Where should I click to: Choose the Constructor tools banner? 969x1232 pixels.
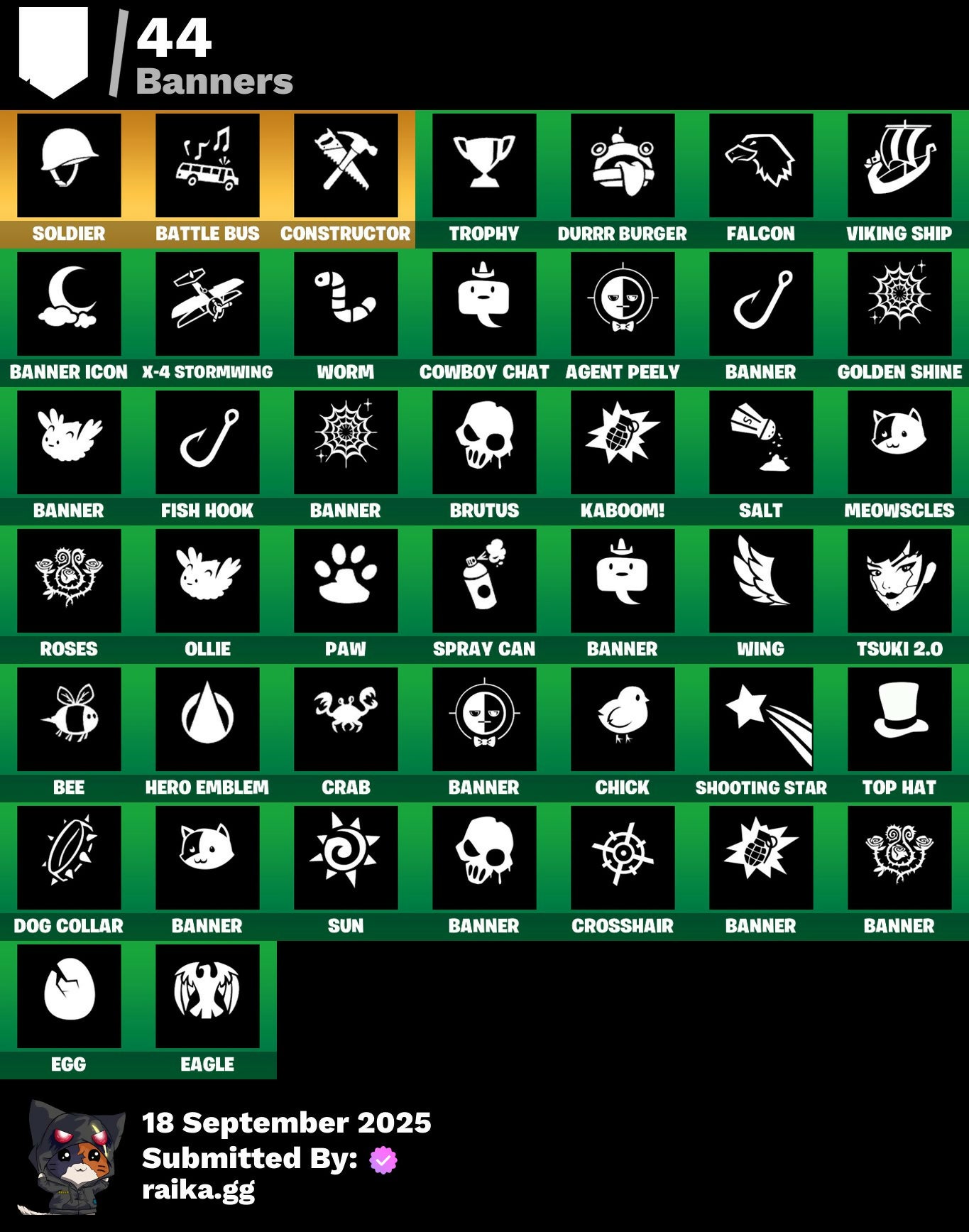coord(346,165)
